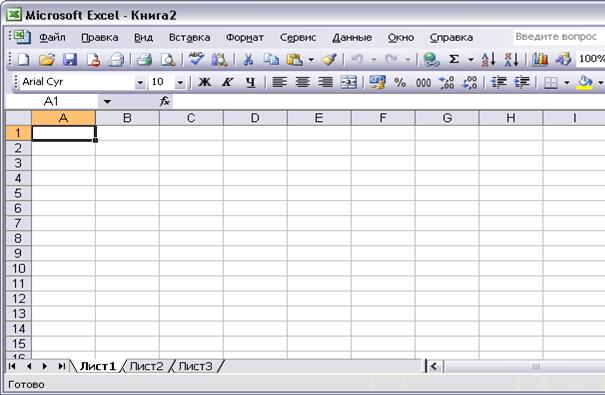
Task: Open the Данные menu
Action: pos(352,37)
